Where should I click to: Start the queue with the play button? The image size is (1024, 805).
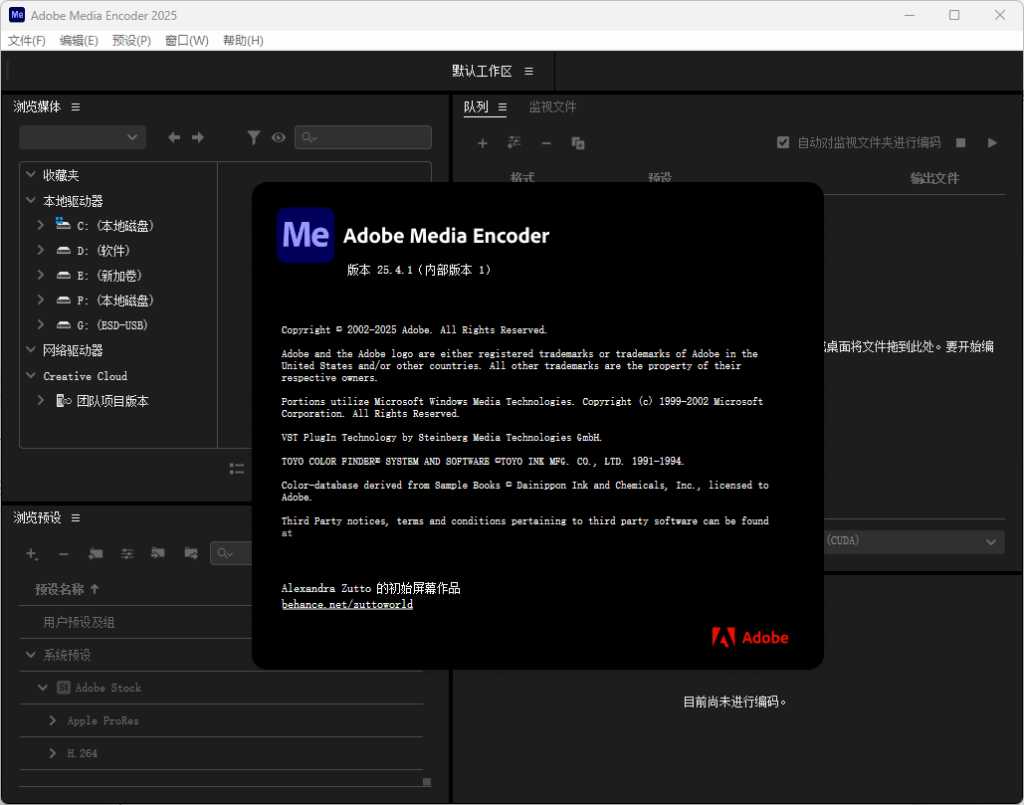pyautogui.click(x=992, y=142)
